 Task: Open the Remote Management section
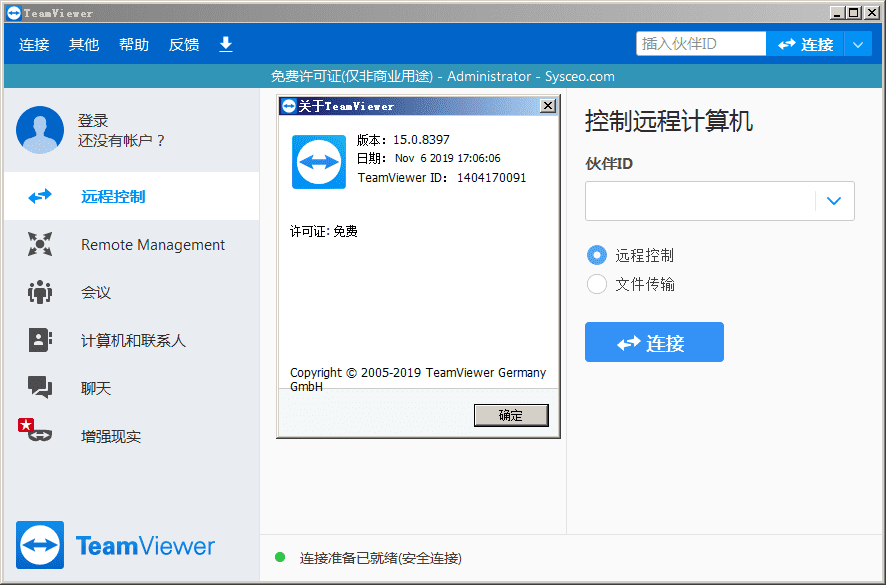point(131,244)
